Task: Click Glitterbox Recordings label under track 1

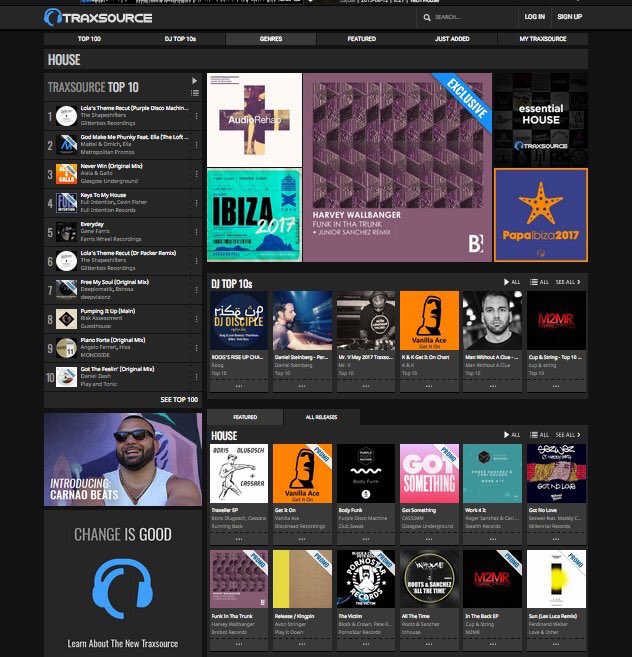Action: pyautogui.click(x=108, y=123)
